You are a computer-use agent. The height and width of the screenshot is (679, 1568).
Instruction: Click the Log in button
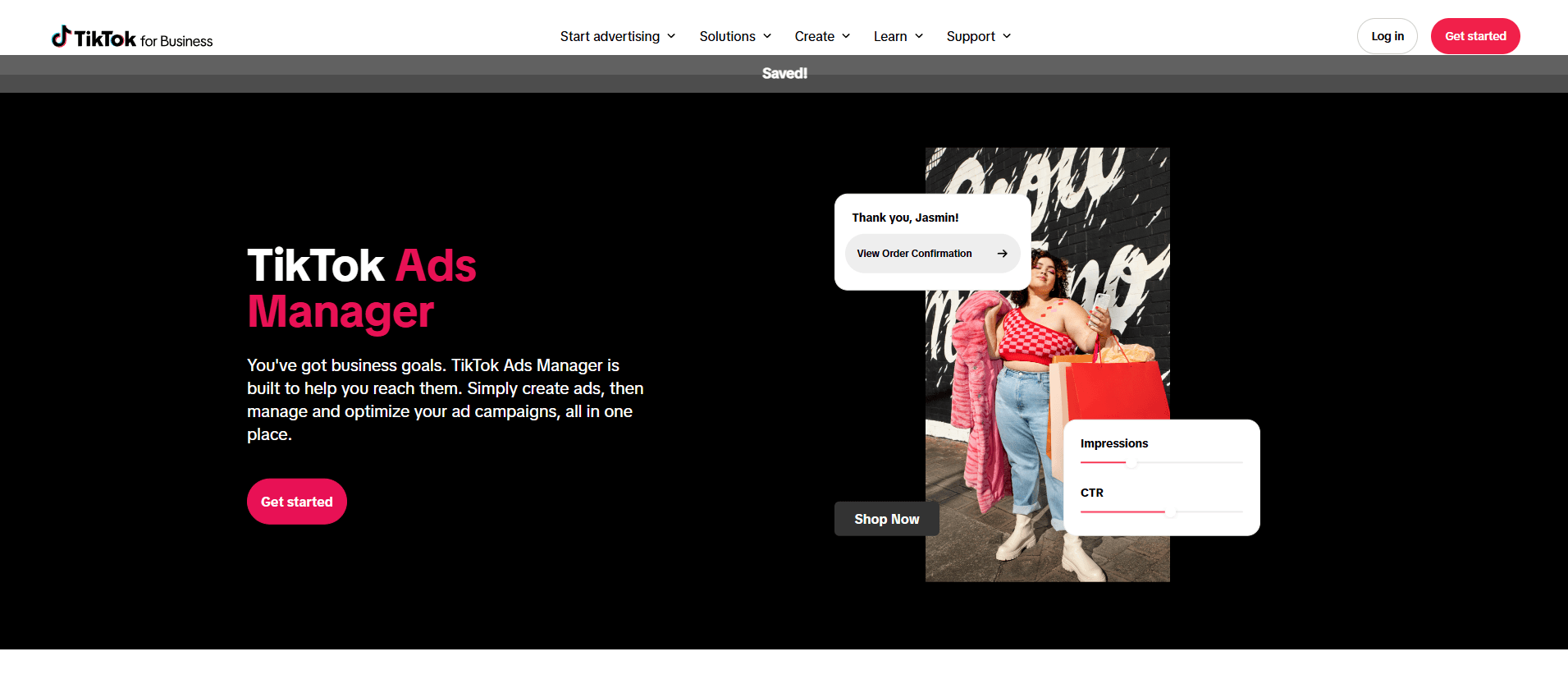pos(1387,36)
